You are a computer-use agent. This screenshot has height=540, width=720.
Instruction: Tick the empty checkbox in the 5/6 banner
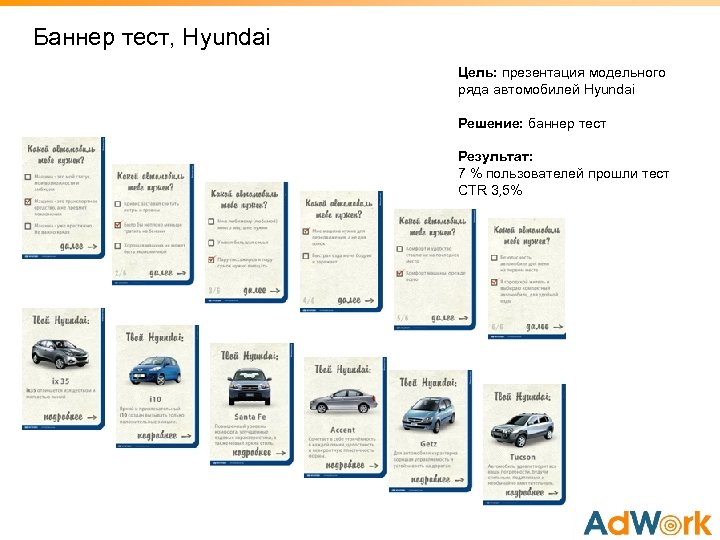coord(399,249)
